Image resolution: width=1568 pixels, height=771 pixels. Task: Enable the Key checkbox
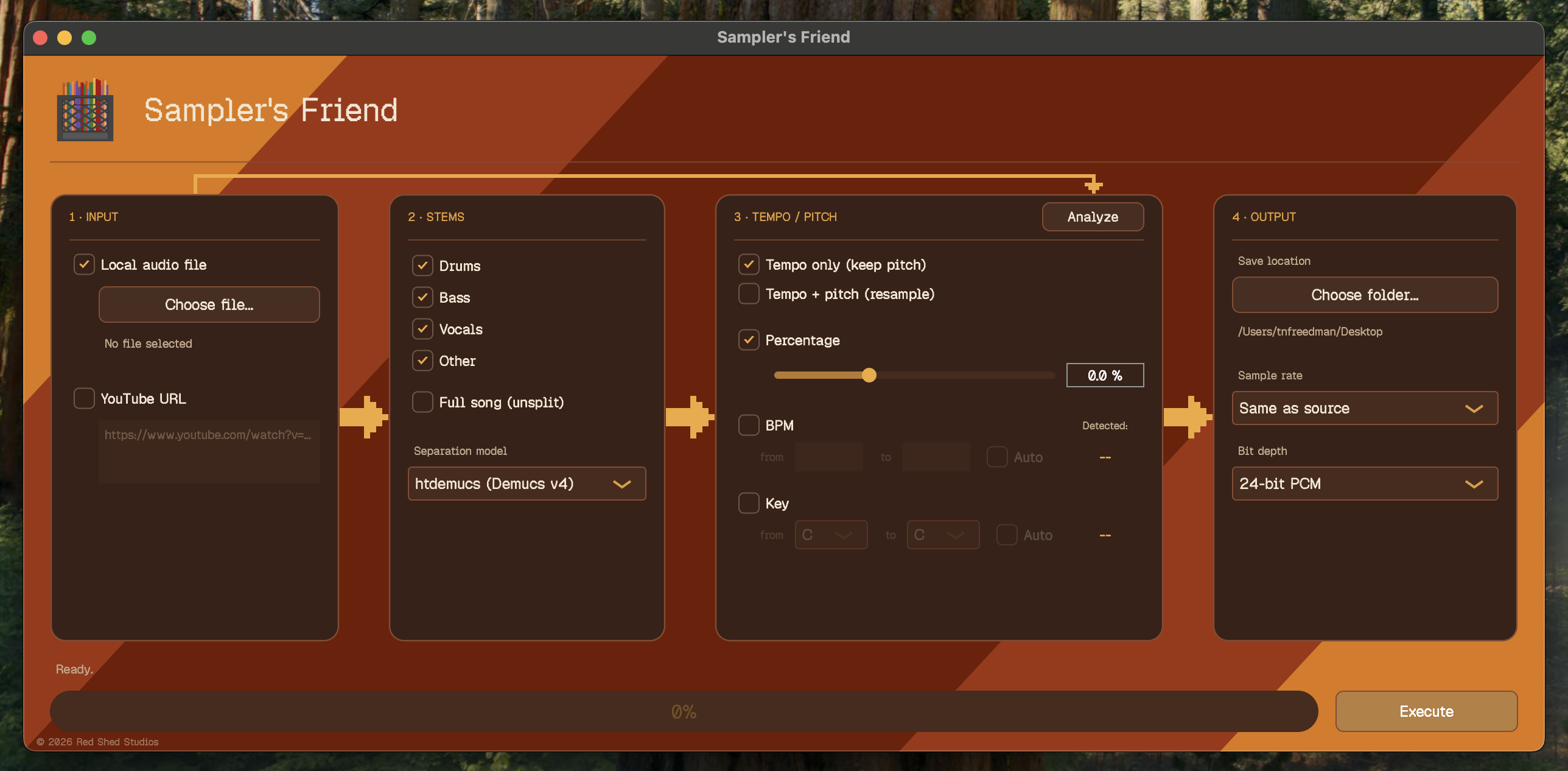(749, 503)
